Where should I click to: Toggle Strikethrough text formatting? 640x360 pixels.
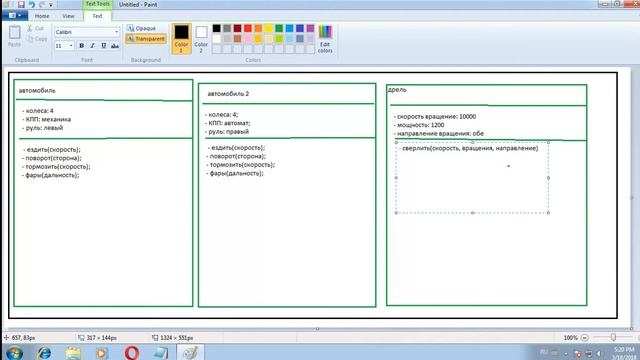(115, 46)
